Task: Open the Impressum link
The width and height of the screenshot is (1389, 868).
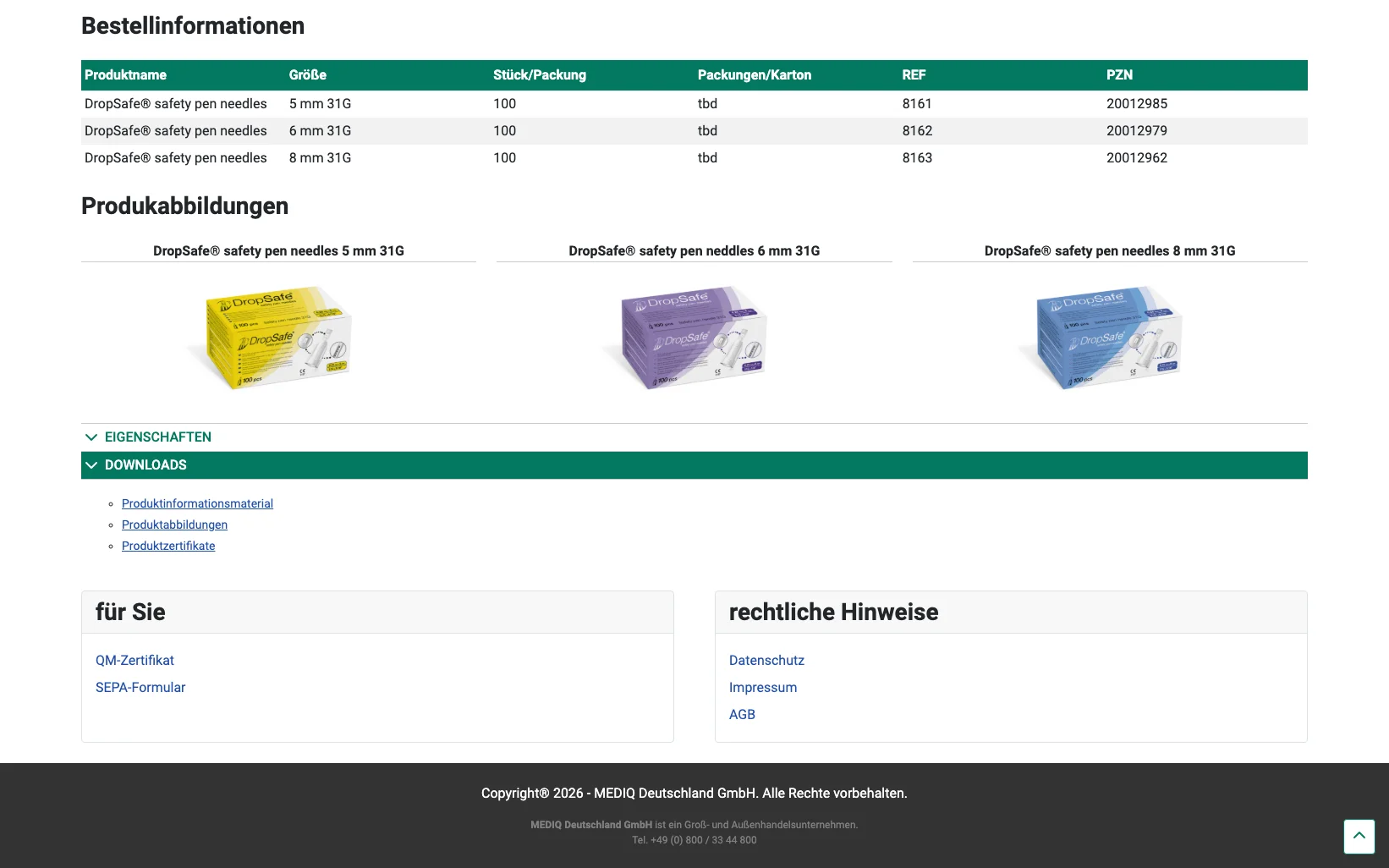Action: (763, 687)
